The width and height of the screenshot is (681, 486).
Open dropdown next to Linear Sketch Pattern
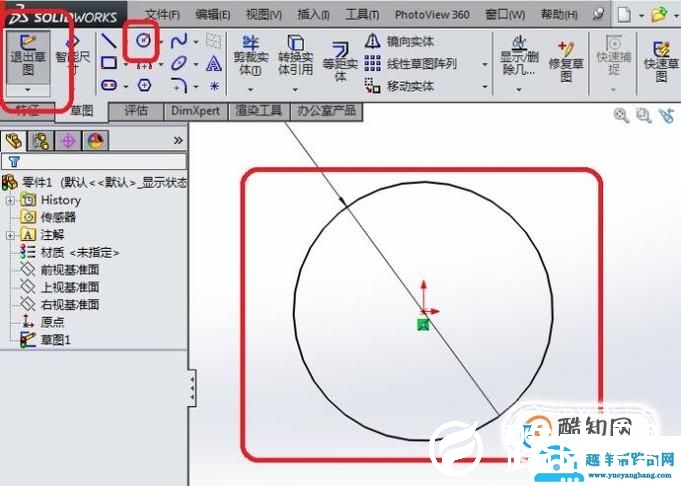coord(485,64)
